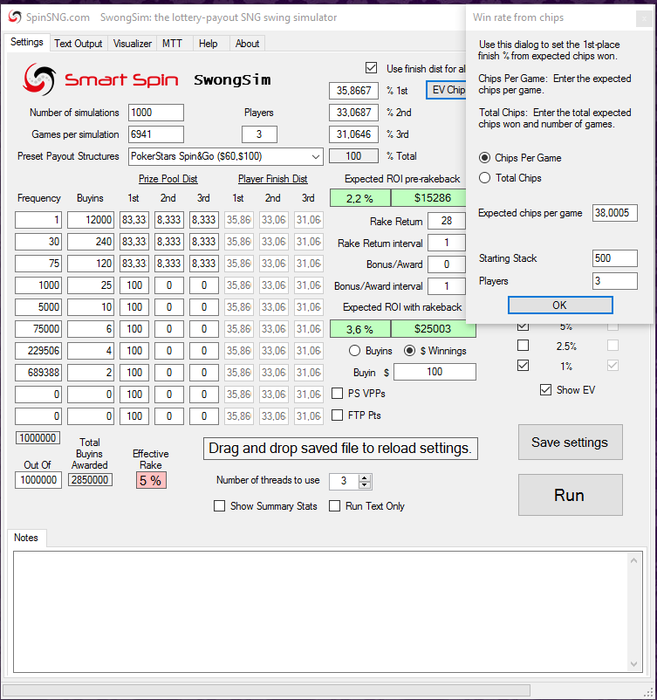Select the Notes tab

pos(26,538)
